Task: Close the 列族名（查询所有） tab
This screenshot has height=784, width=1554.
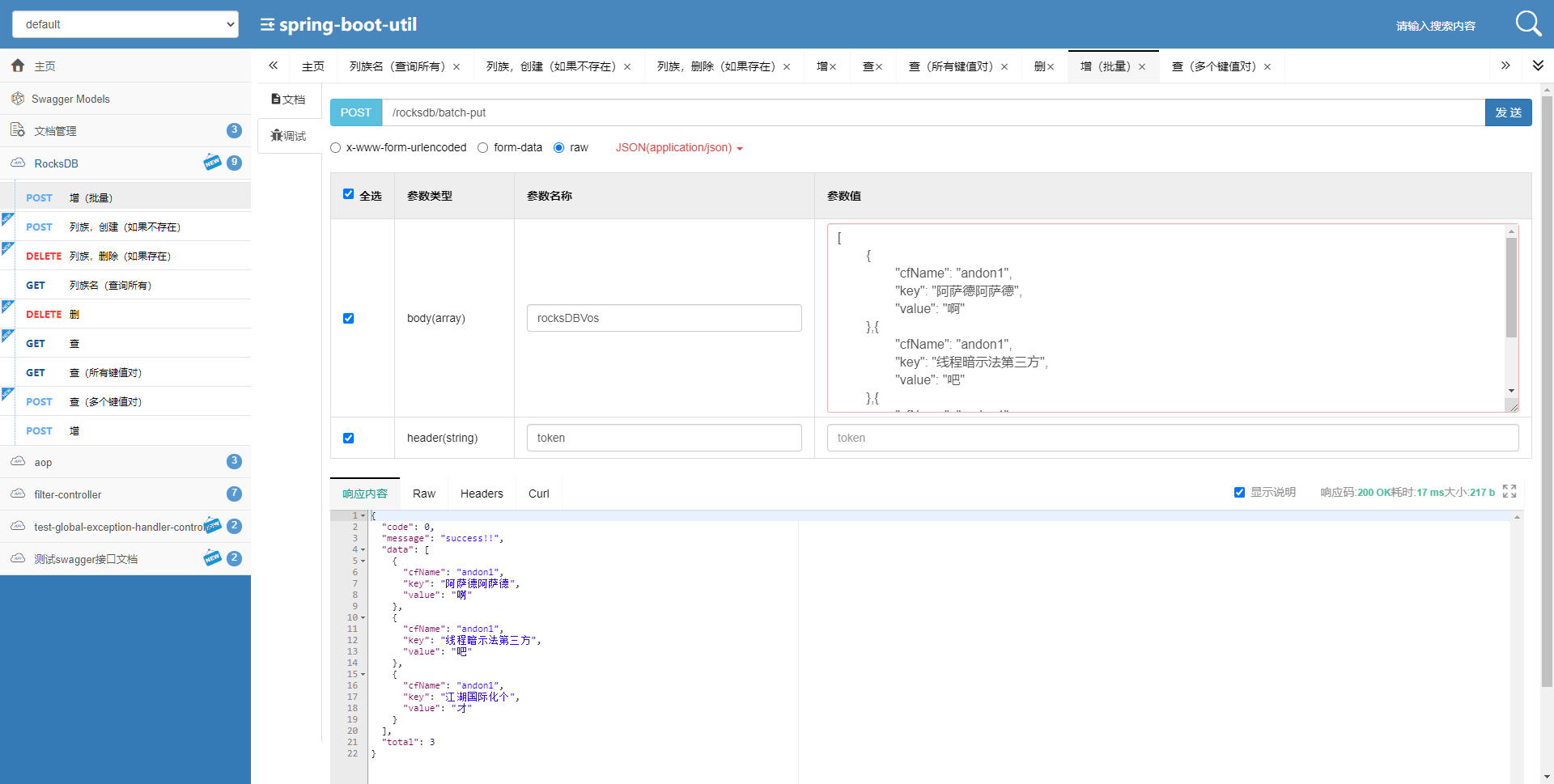Action: tap(456, 67)
